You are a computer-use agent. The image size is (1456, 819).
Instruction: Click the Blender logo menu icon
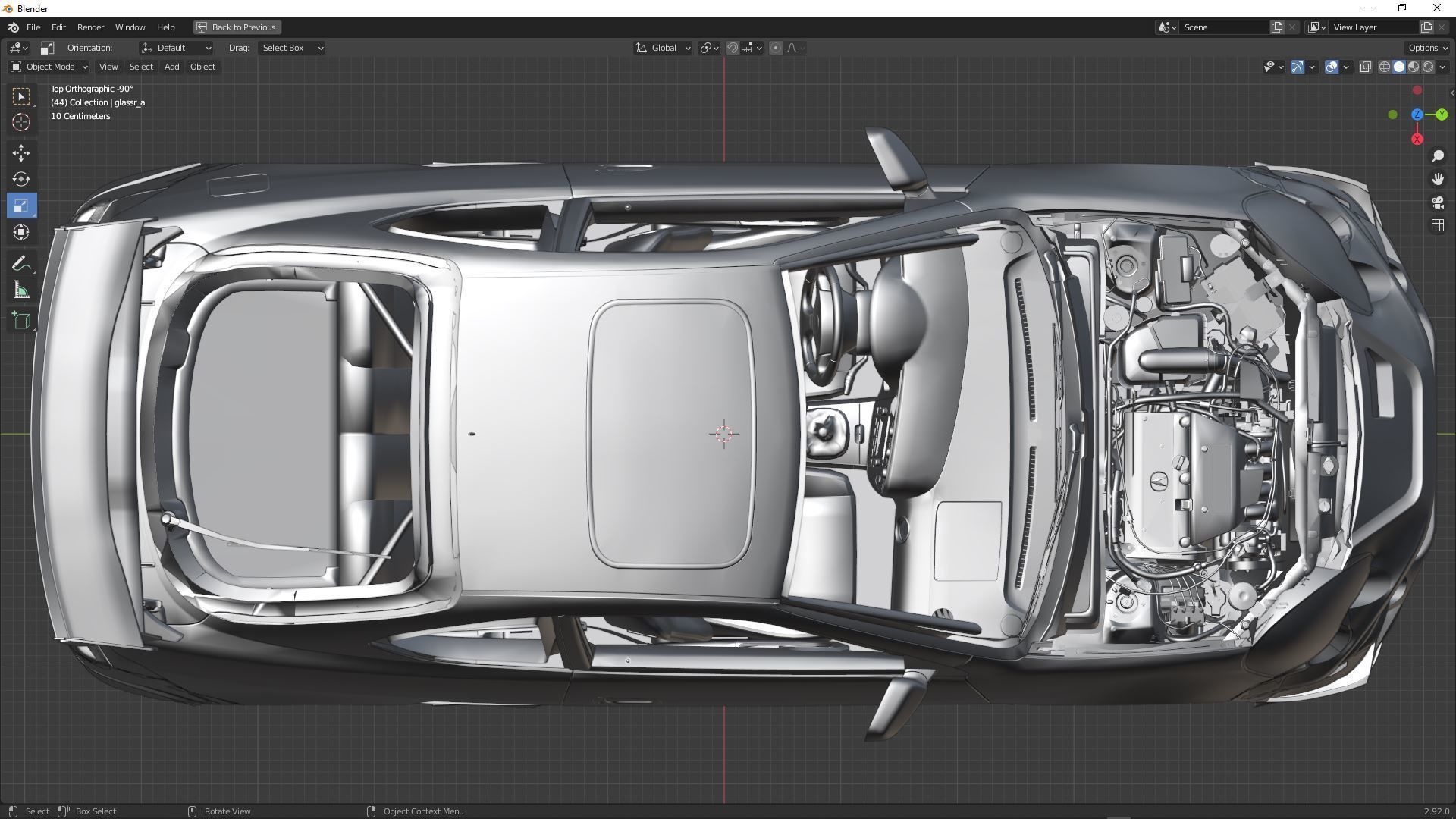[x=13, y=27]
